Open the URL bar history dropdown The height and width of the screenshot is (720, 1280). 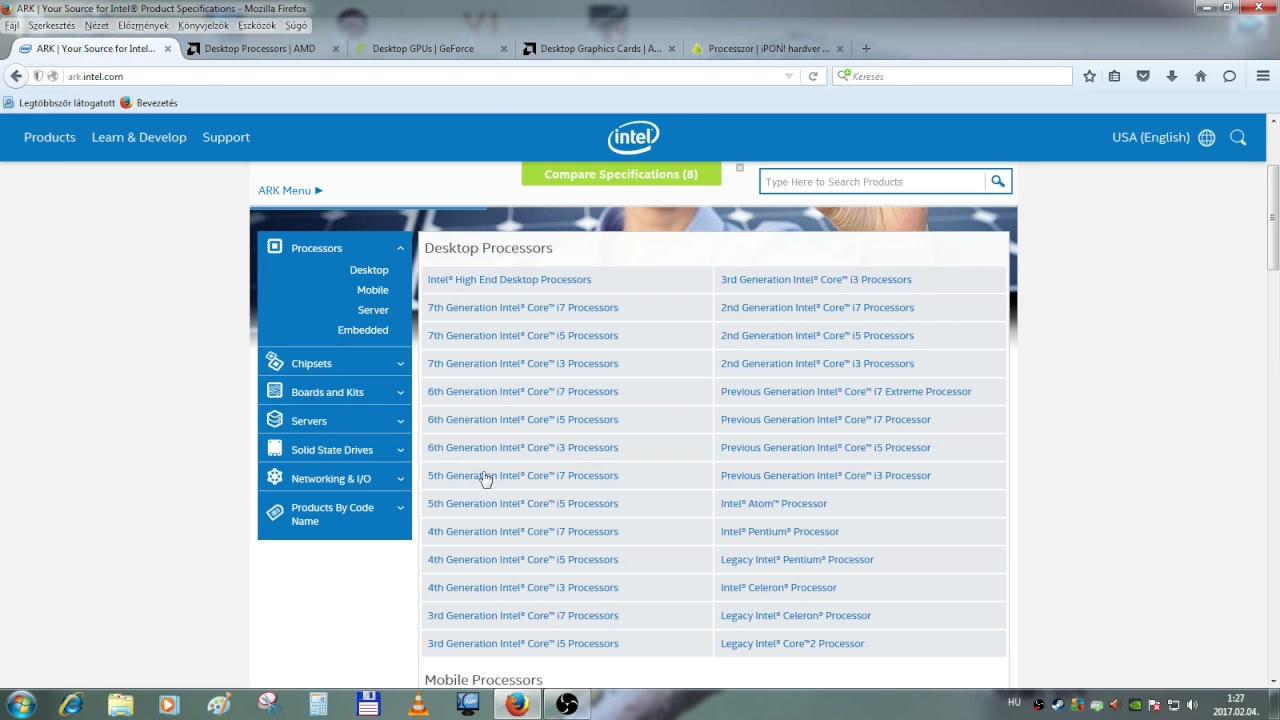[x=789, y=76]
